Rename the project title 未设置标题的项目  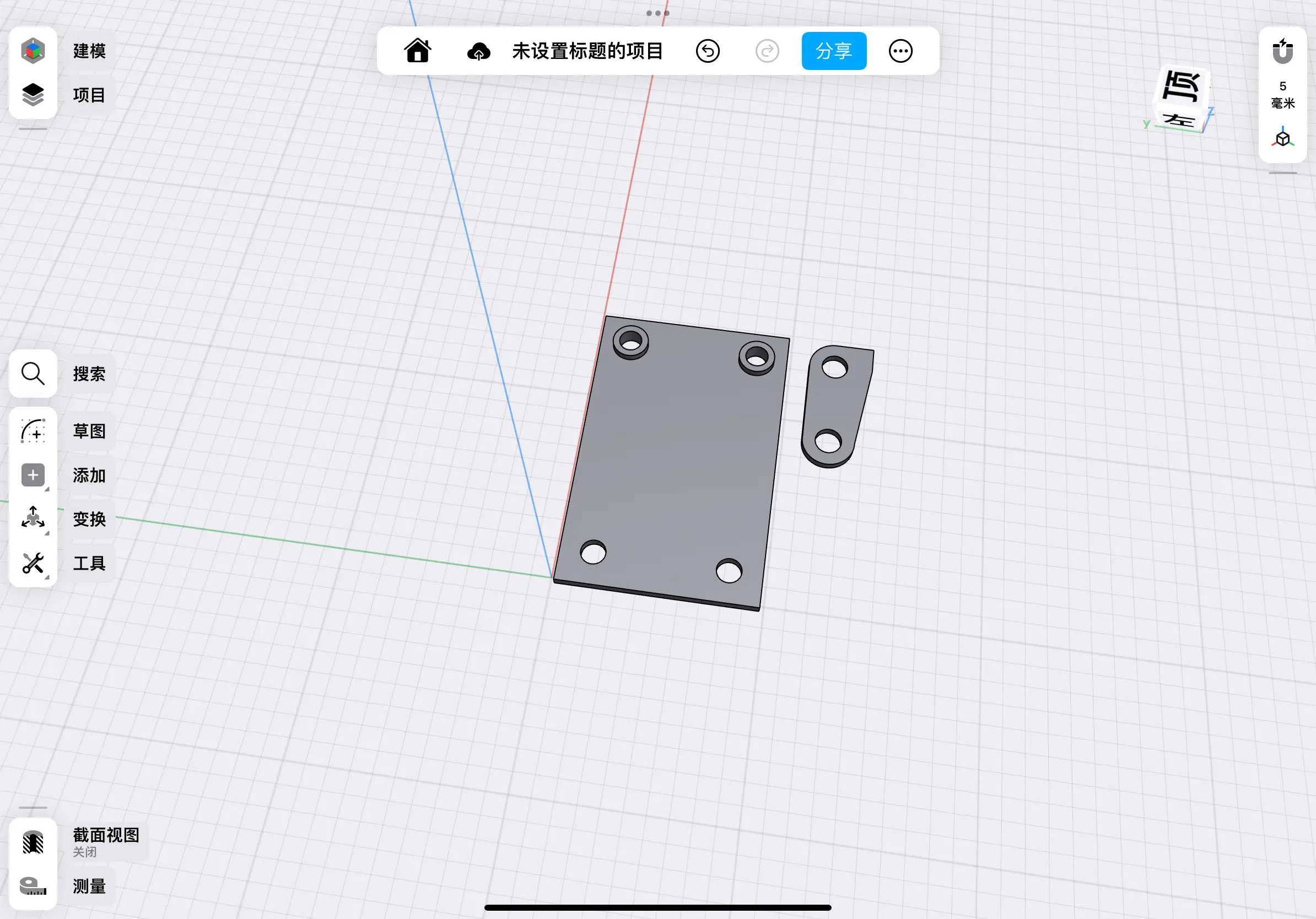587,51
